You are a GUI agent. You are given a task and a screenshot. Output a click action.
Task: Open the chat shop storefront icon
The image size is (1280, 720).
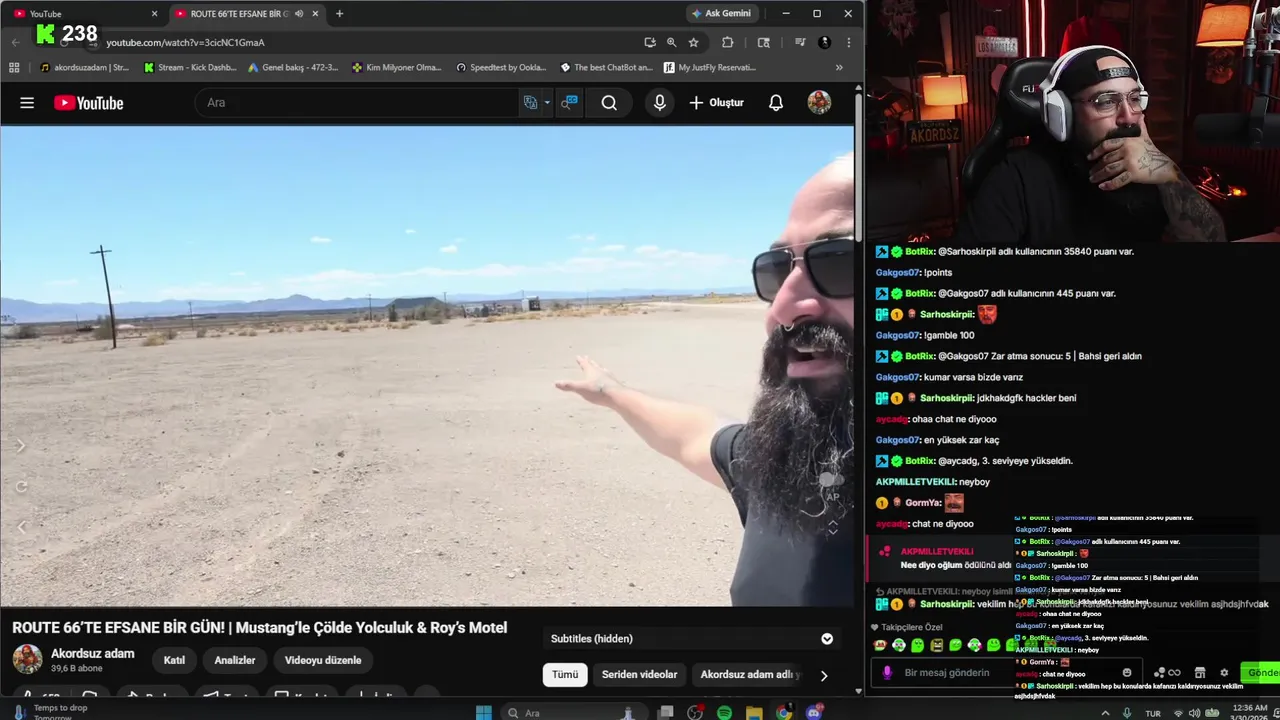1200,673
